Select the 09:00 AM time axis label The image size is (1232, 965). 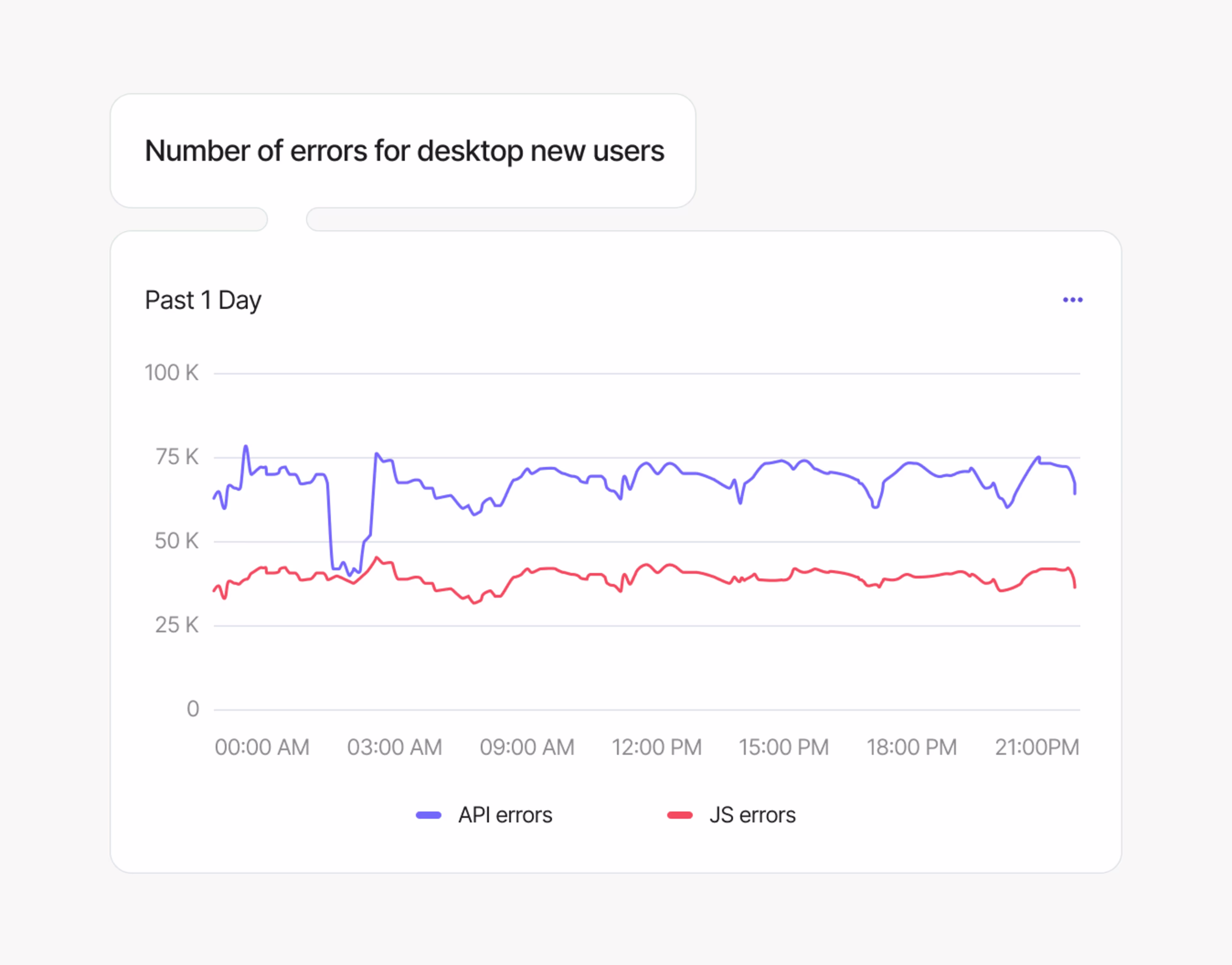(527, 747)
